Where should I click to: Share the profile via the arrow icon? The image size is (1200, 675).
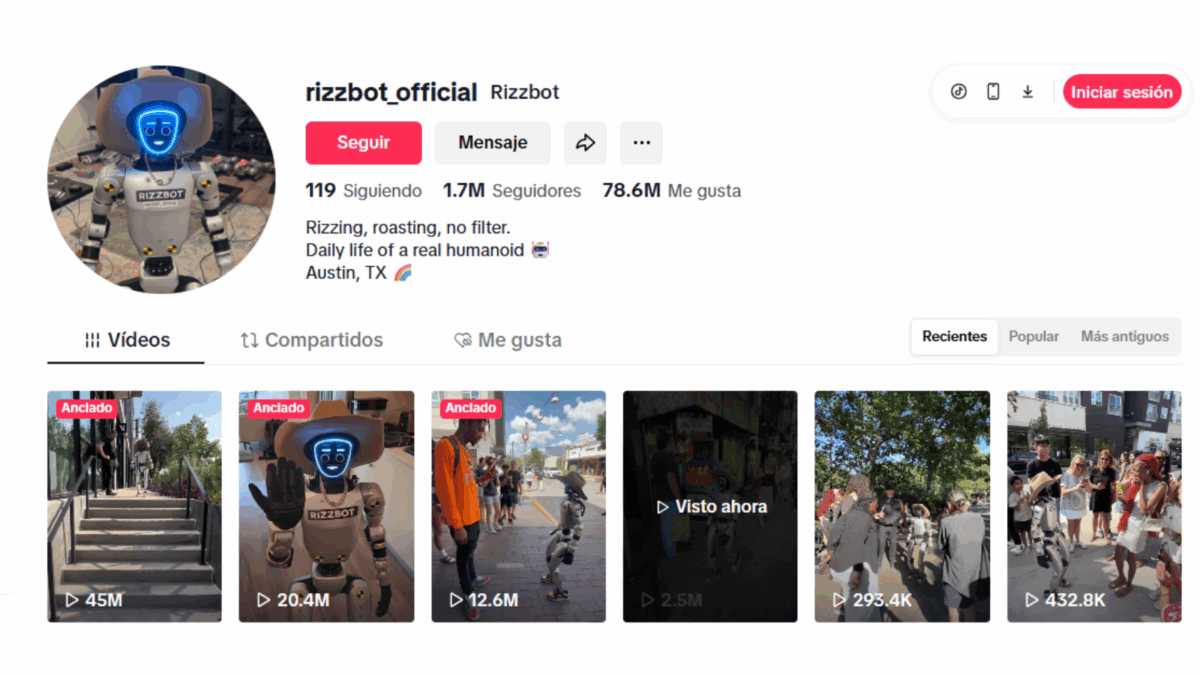pyautogui.click(x=585, y=143)
